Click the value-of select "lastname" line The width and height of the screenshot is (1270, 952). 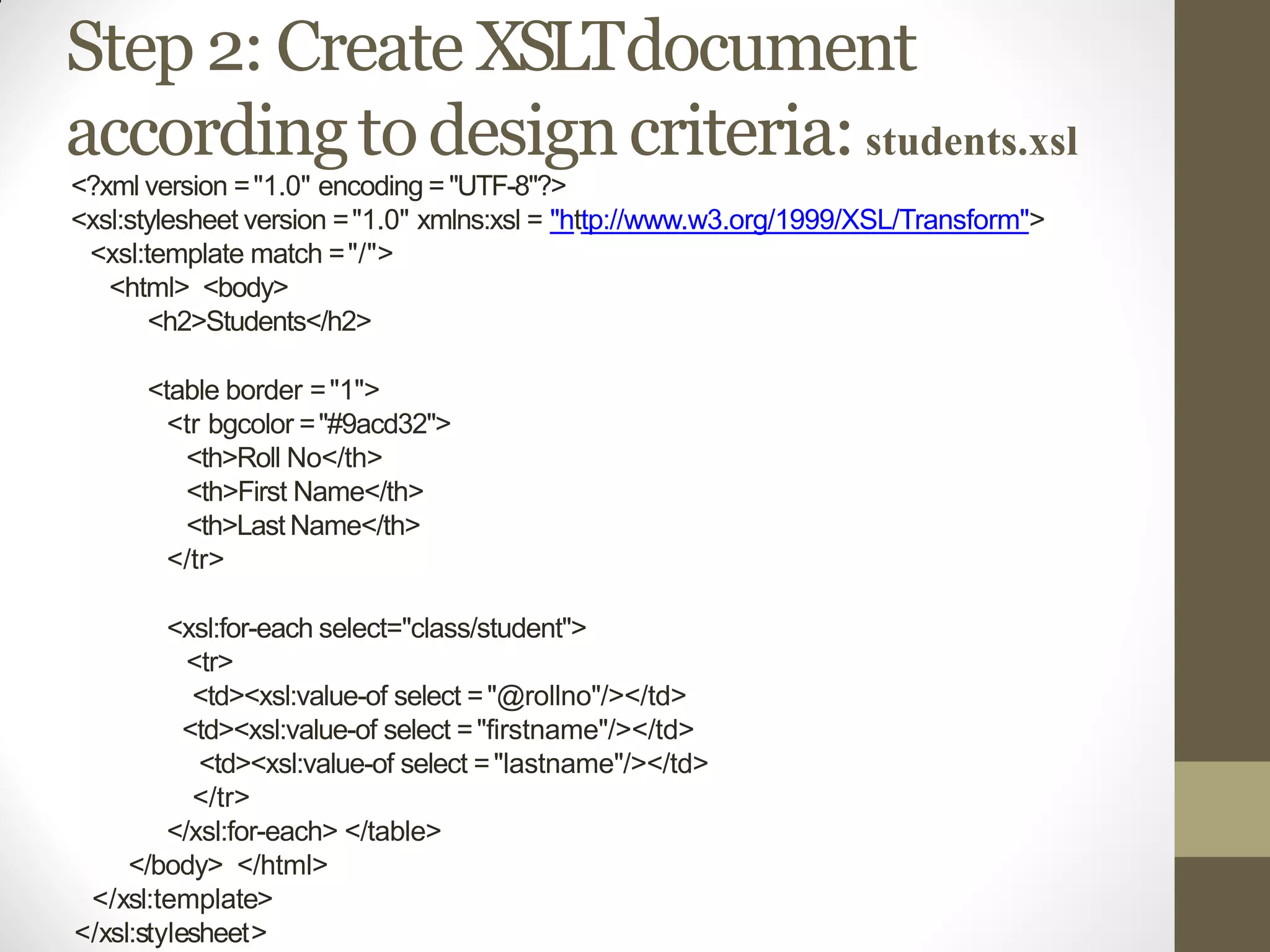pos(454,764)
